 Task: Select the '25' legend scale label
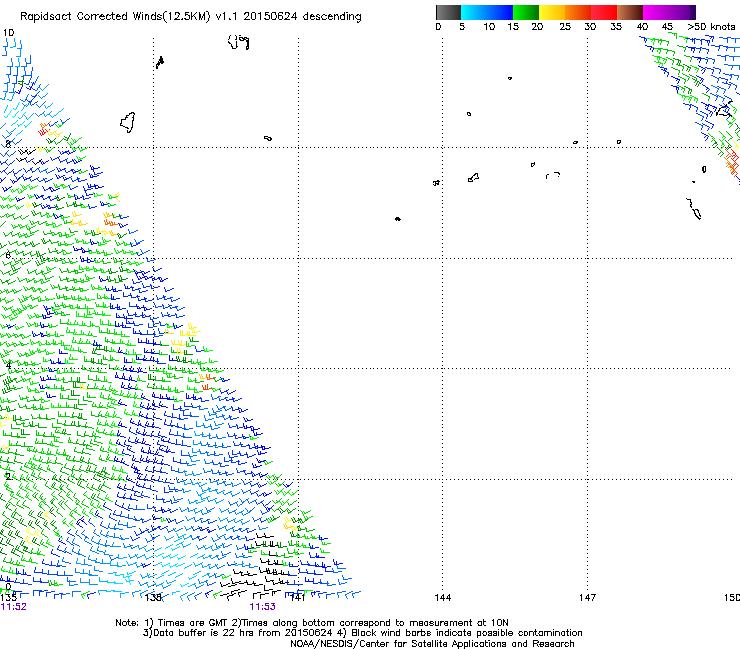(x=565, y=27)
